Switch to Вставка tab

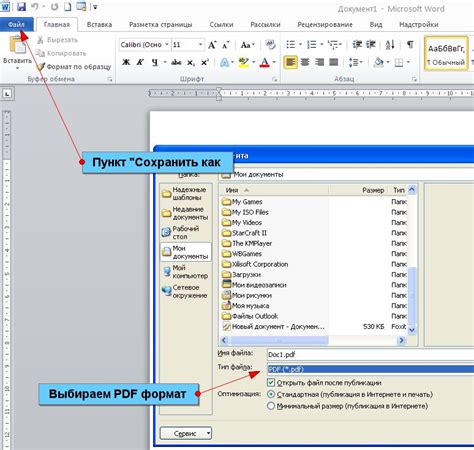click(x=99, y=25)
